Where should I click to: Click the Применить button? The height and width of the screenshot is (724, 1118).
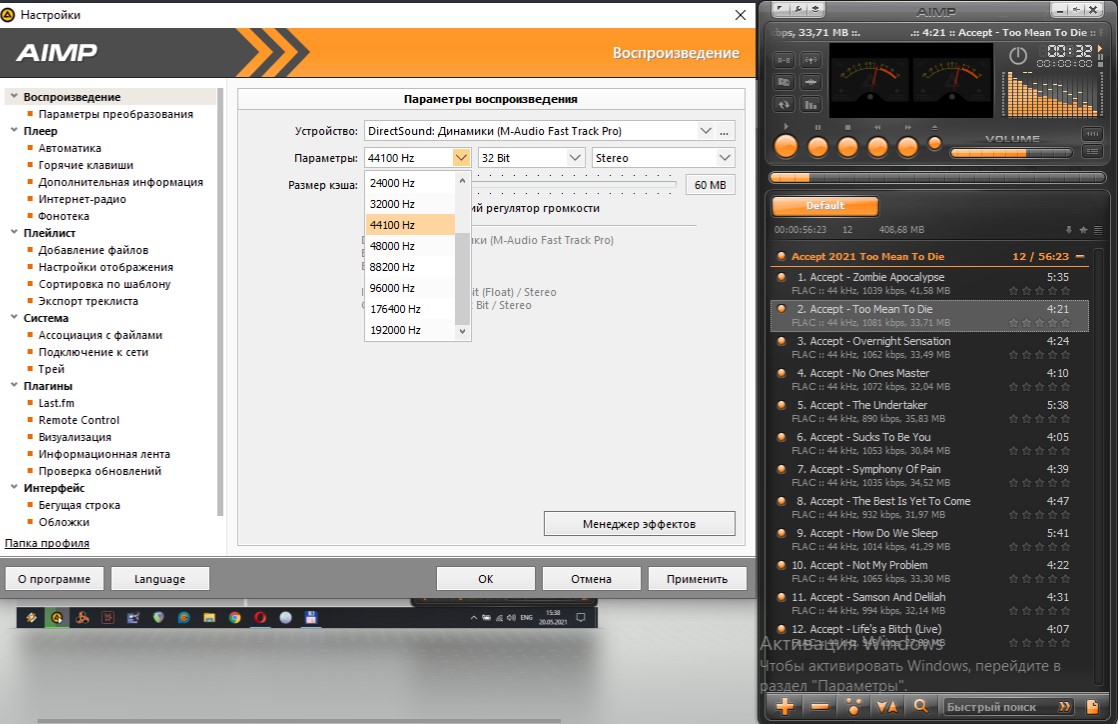pyautogui.click(x=697, y=578)
